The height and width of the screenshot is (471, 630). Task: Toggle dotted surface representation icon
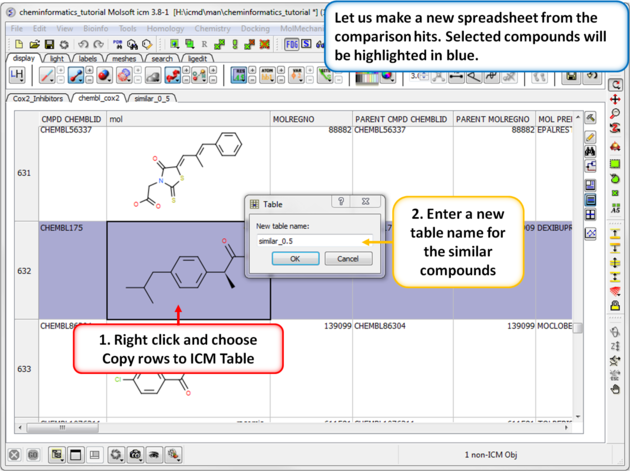point(124,75)
